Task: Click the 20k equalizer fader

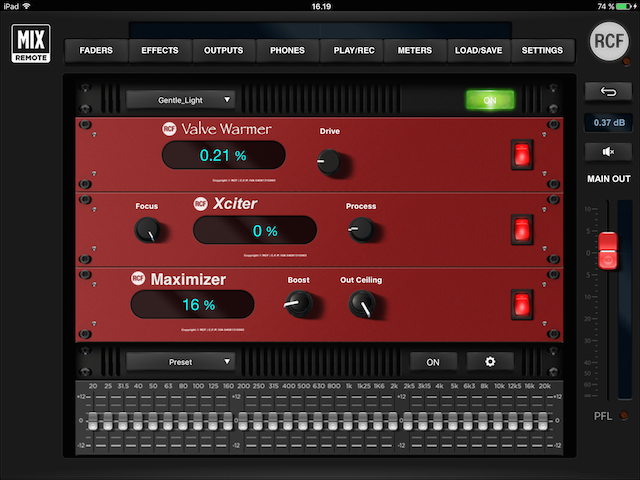Action: coord(543,421)
